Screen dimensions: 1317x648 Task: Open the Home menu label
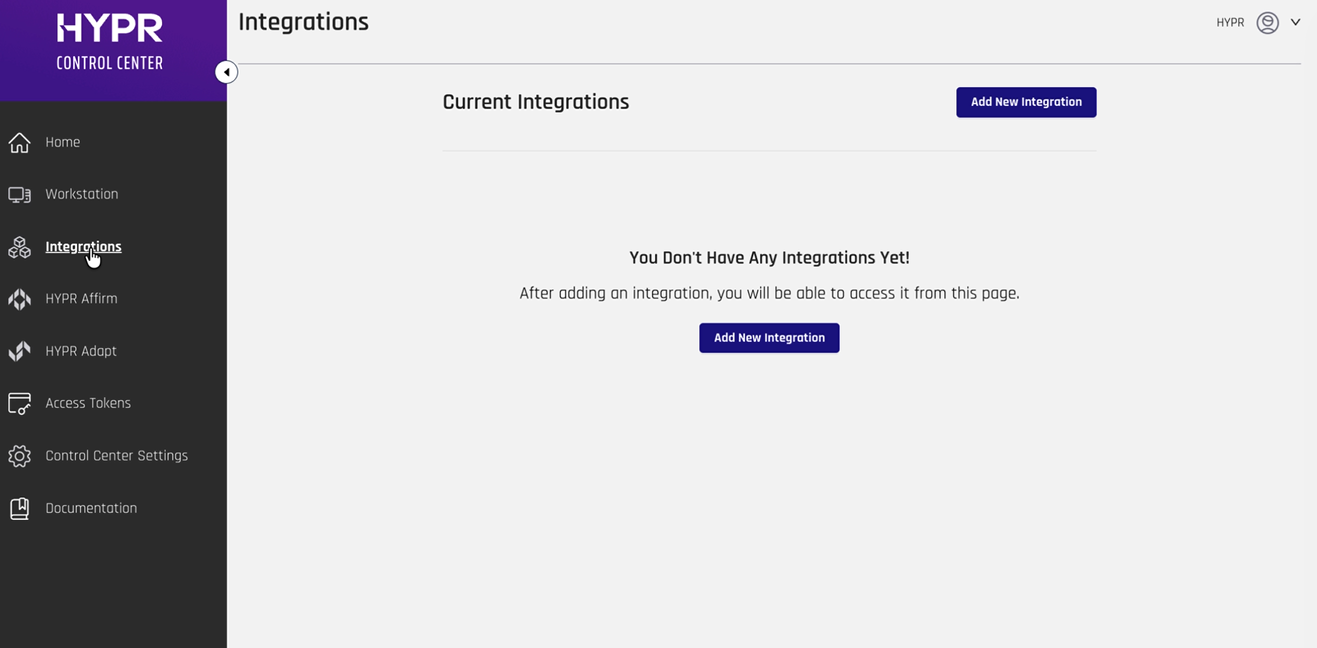tap(62, 142)
